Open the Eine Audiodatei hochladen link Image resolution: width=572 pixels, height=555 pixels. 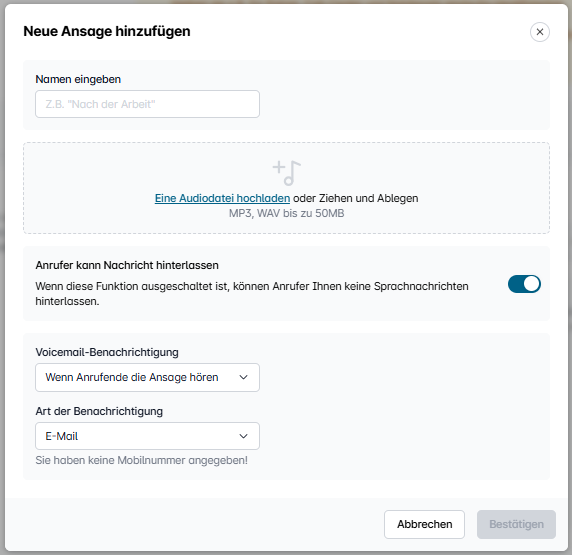click(222, 198)
